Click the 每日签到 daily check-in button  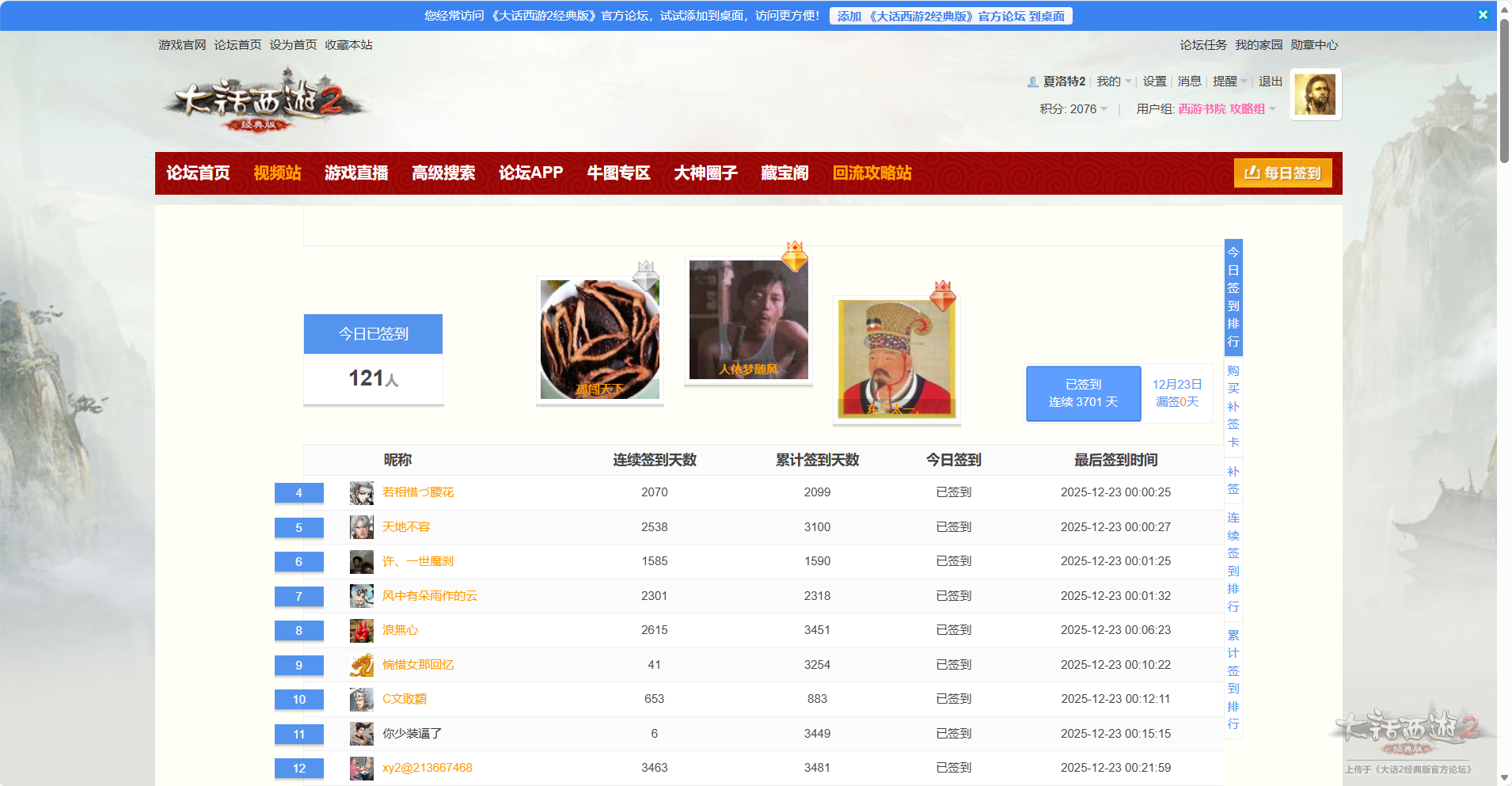(1282, 173)
